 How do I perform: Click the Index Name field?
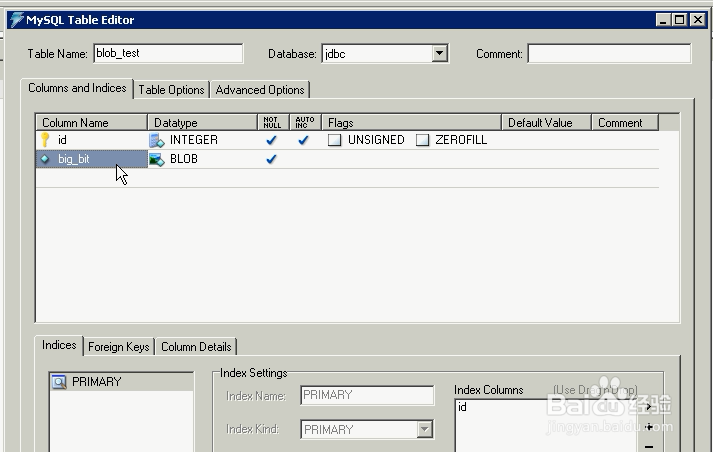pos(367,395)
